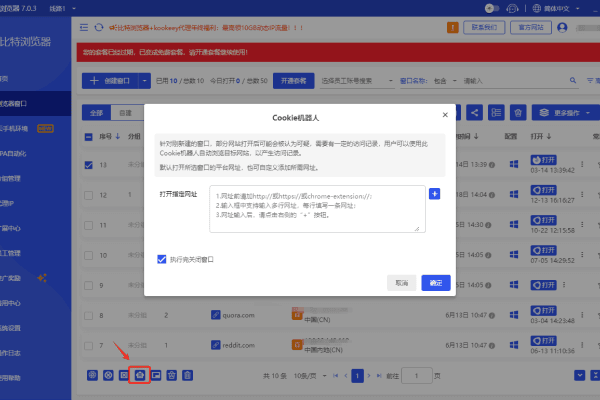Click the 创建窗口 button

pos(110,81)
